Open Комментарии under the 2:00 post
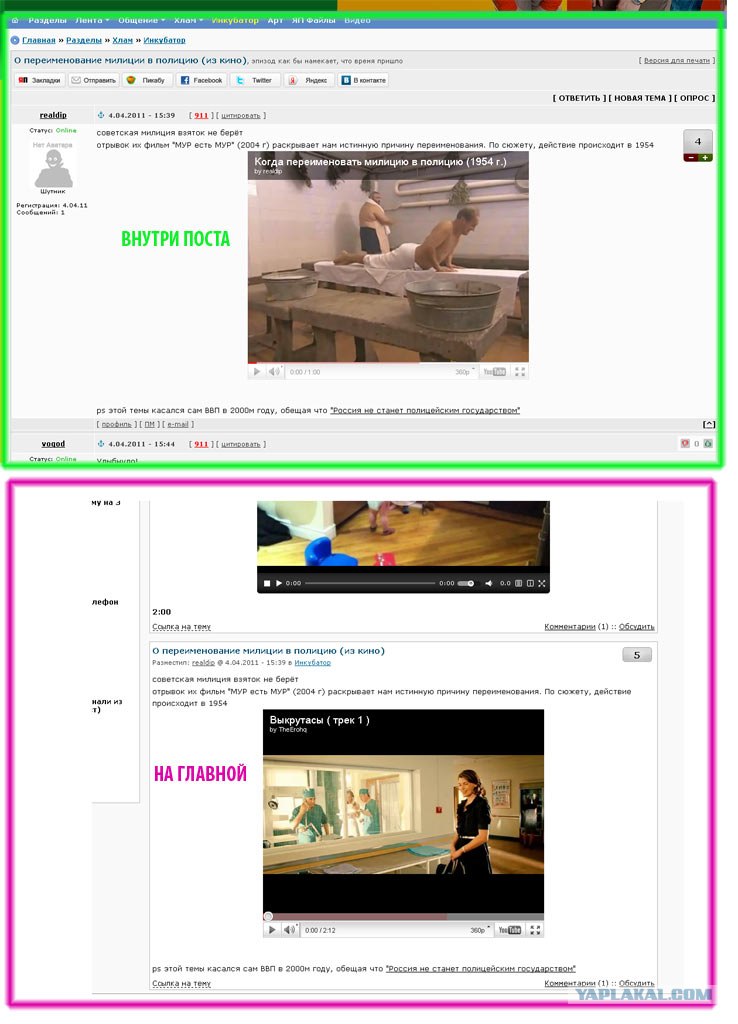Viewport: 738px width, 1024px height. [x=570, y=627]
